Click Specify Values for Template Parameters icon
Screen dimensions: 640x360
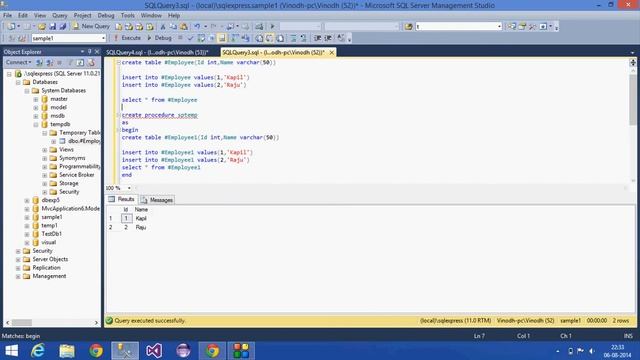point(340,38)
